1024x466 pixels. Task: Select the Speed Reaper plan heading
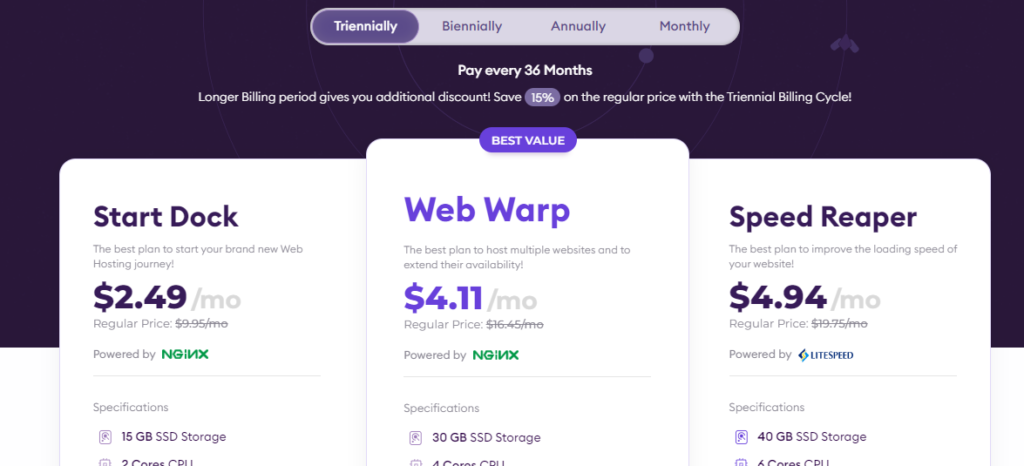click(x=823, y=216)
